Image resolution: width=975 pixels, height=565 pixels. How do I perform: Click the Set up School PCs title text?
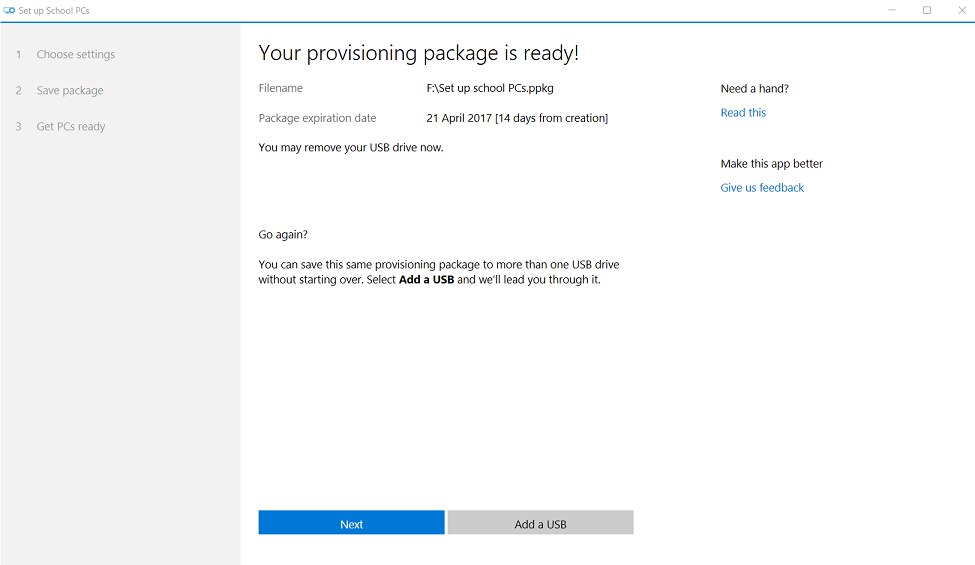(x=54, y=11)
